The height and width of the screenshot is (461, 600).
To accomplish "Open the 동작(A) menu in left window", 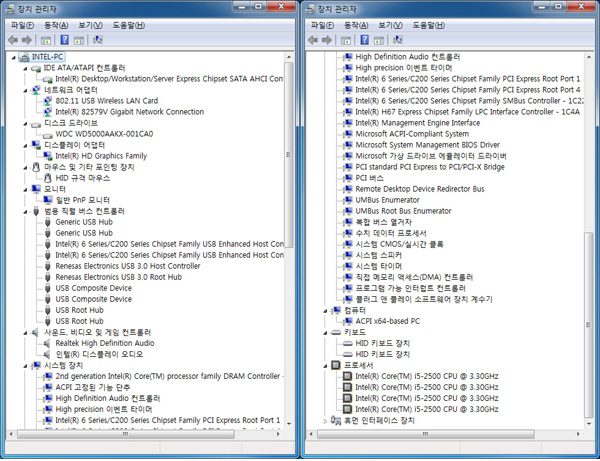I will [x=56, y=25].
